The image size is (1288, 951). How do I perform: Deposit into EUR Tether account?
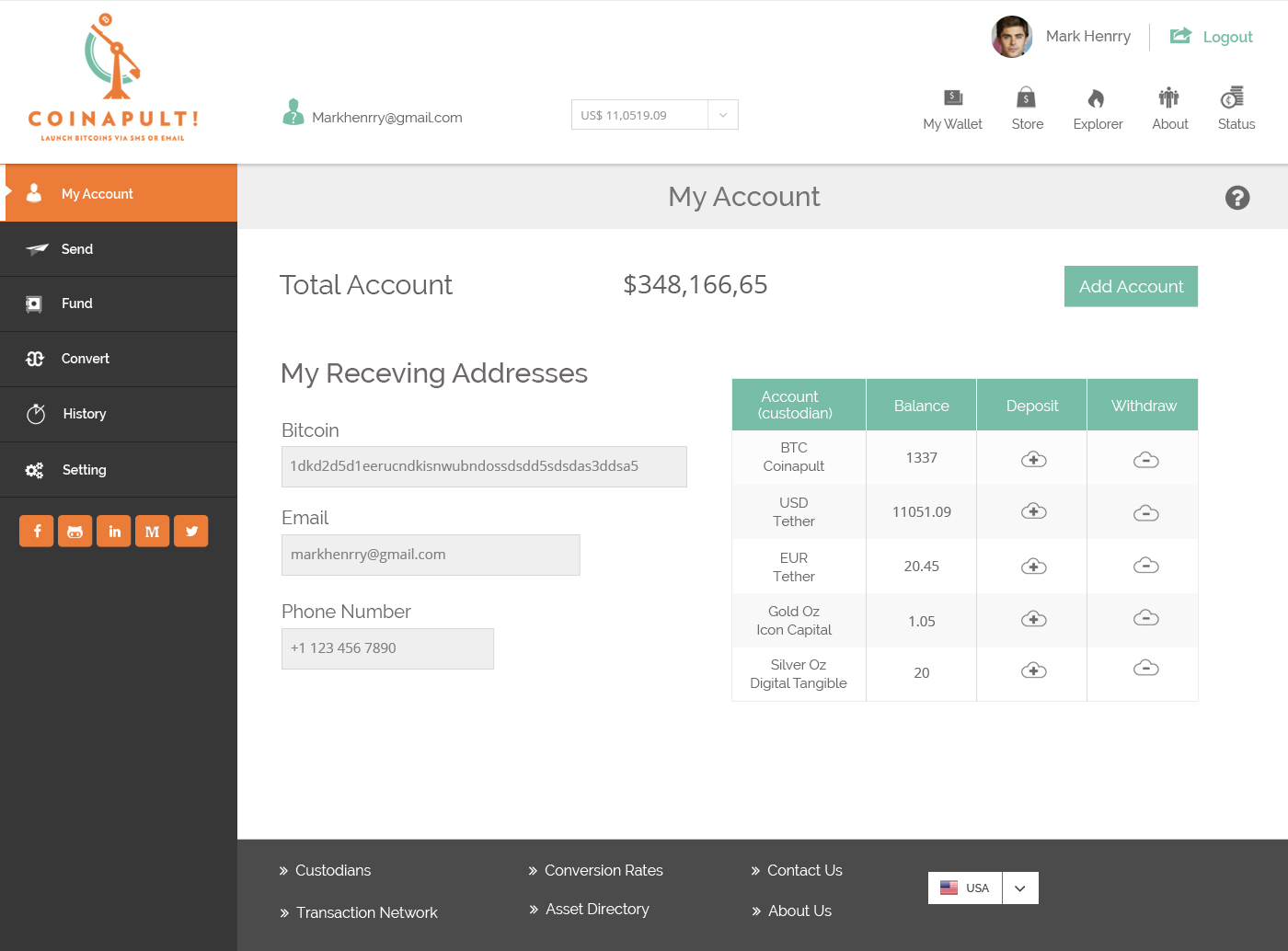coord(1034,567)
